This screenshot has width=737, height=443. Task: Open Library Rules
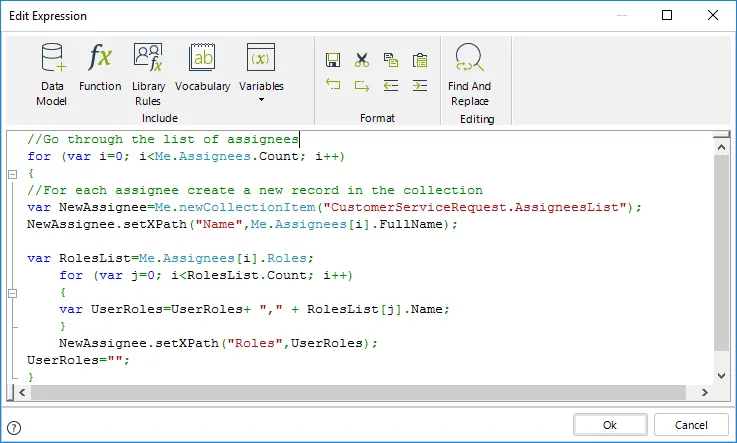click(148, 75)
